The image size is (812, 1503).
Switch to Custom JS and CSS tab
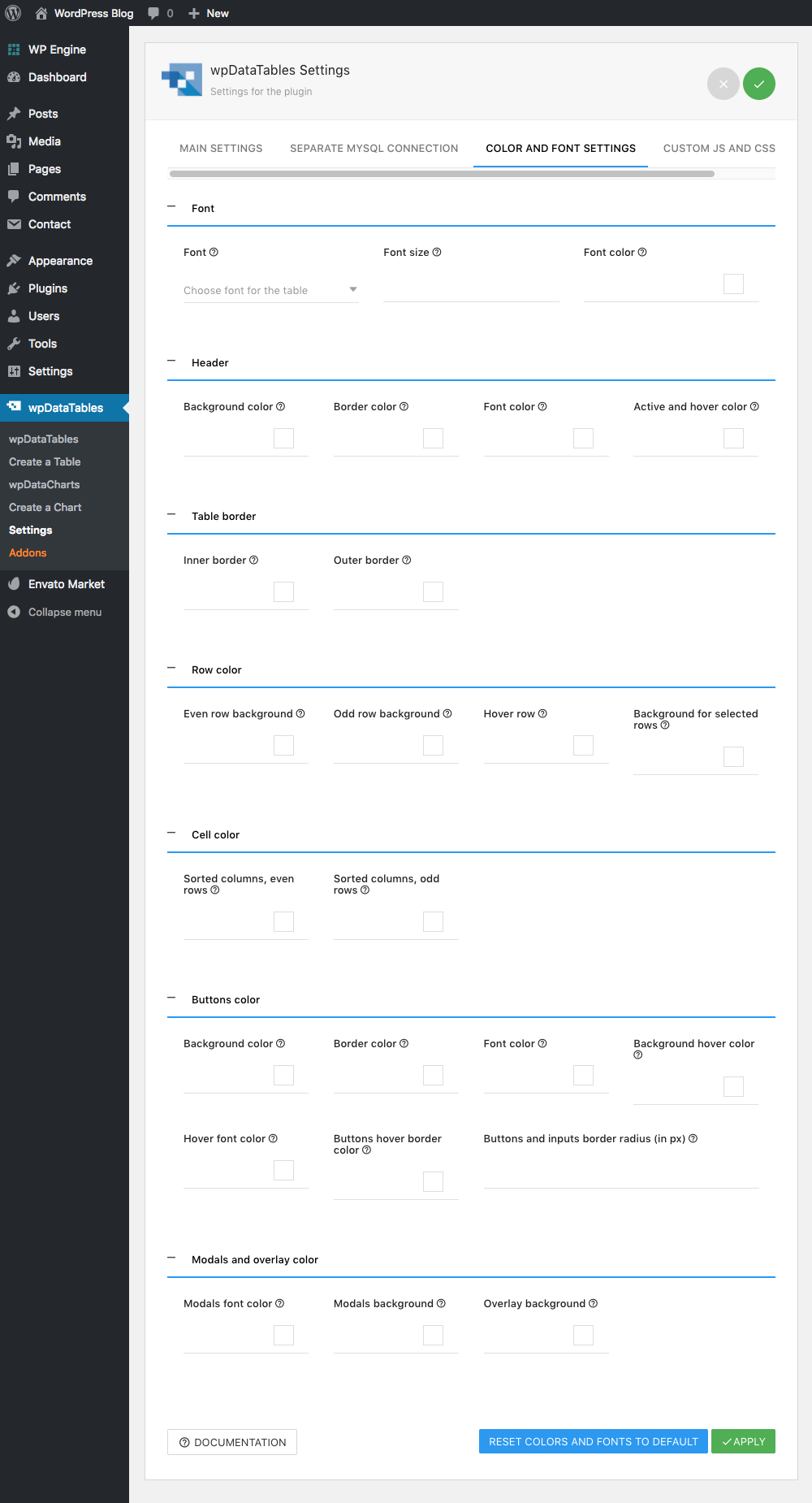click(x=719, y=149)
